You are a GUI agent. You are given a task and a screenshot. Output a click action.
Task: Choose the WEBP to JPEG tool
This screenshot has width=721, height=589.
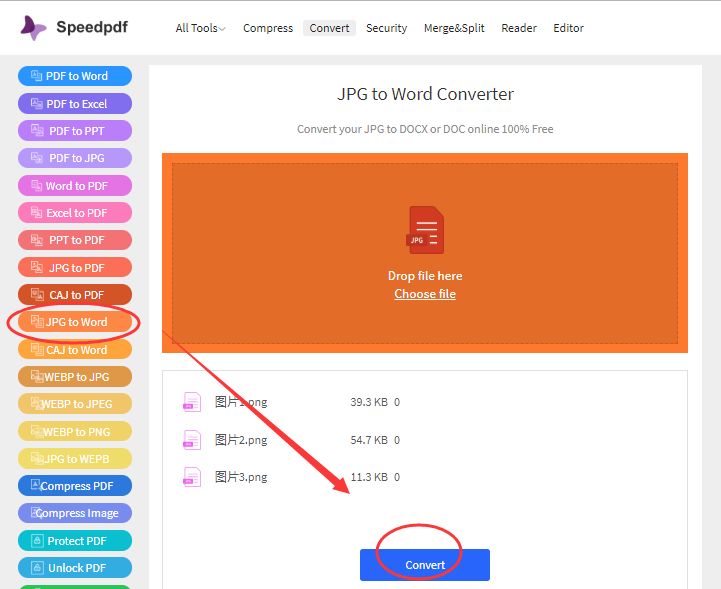tap(75, 404)
